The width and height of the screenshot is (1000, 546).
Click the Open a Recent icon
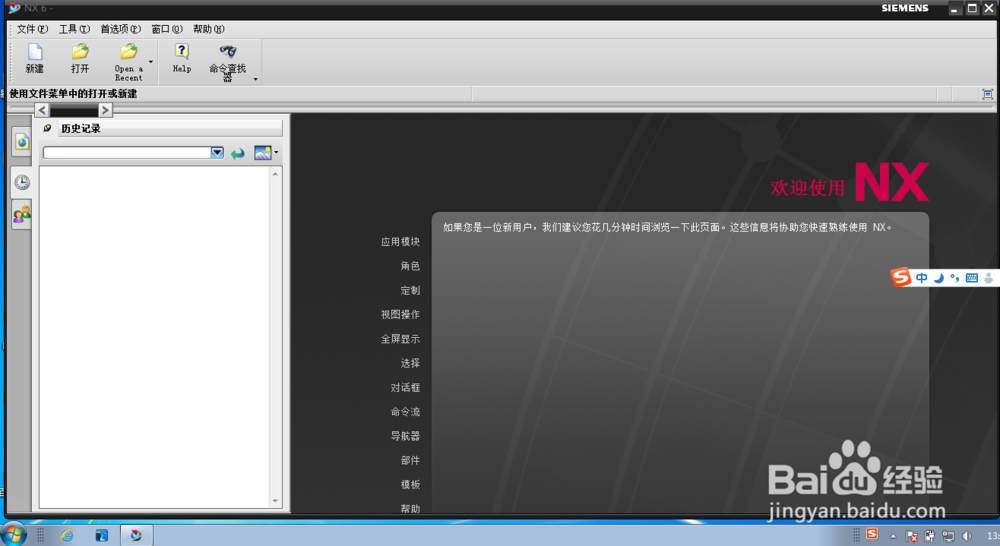point(128,52)
